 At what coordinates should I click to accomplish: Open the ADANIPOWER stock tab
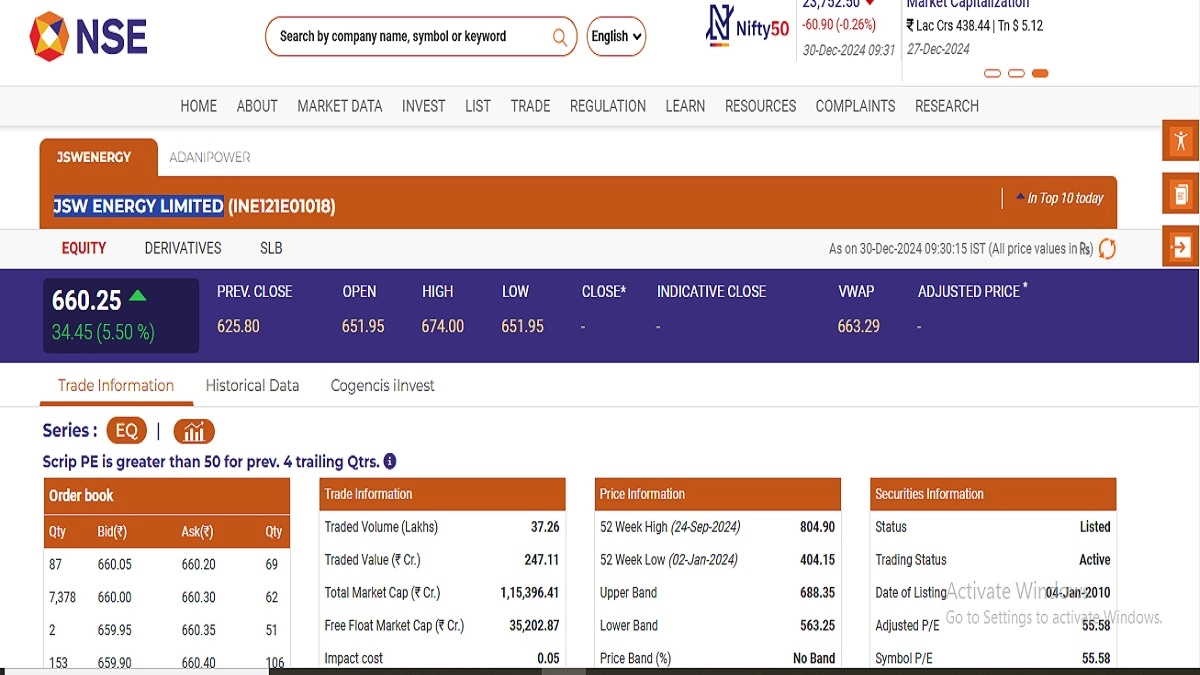tap(210, 157)
